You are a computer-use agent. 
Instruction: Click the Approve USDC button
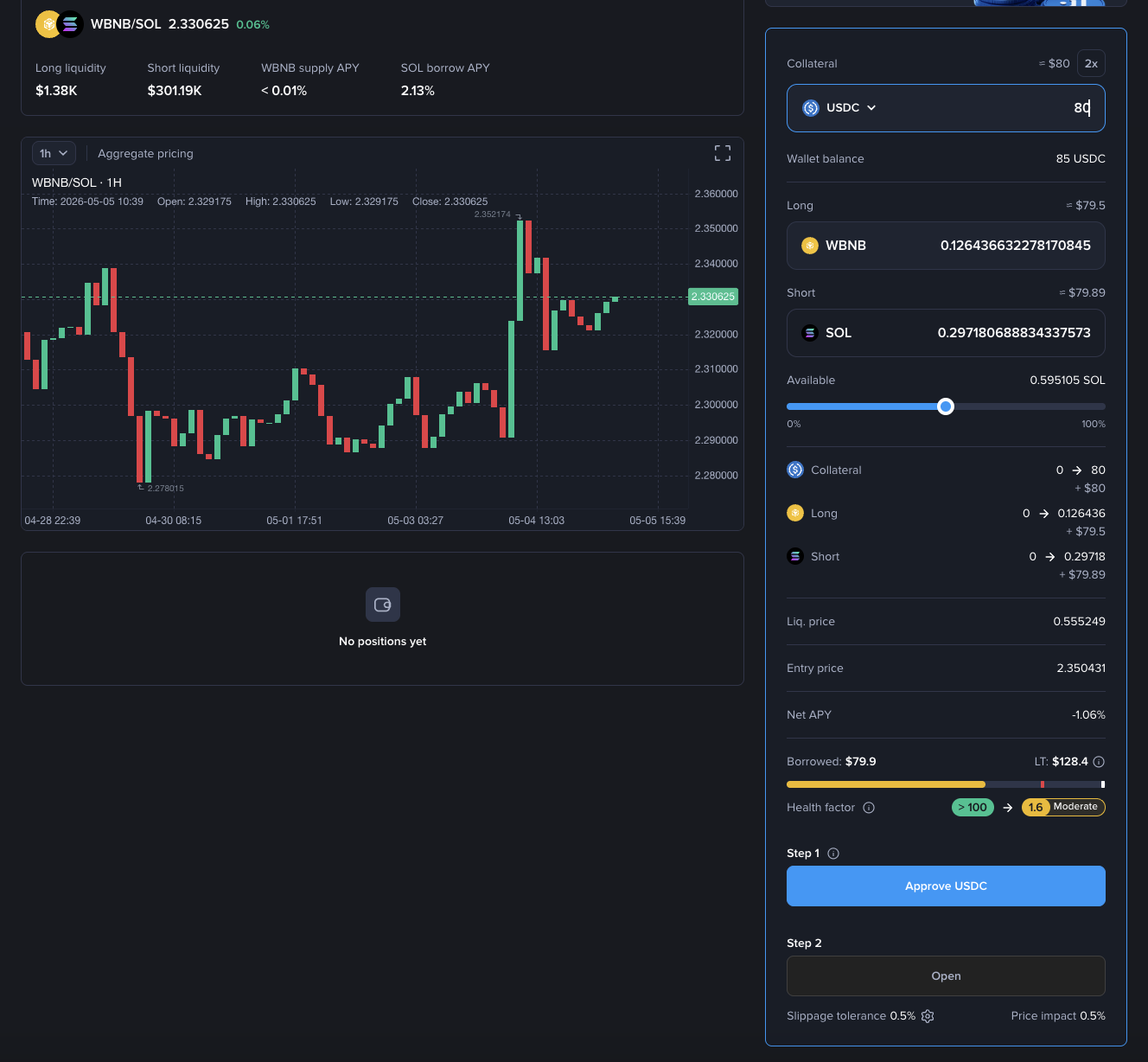(x=946, y=886)
